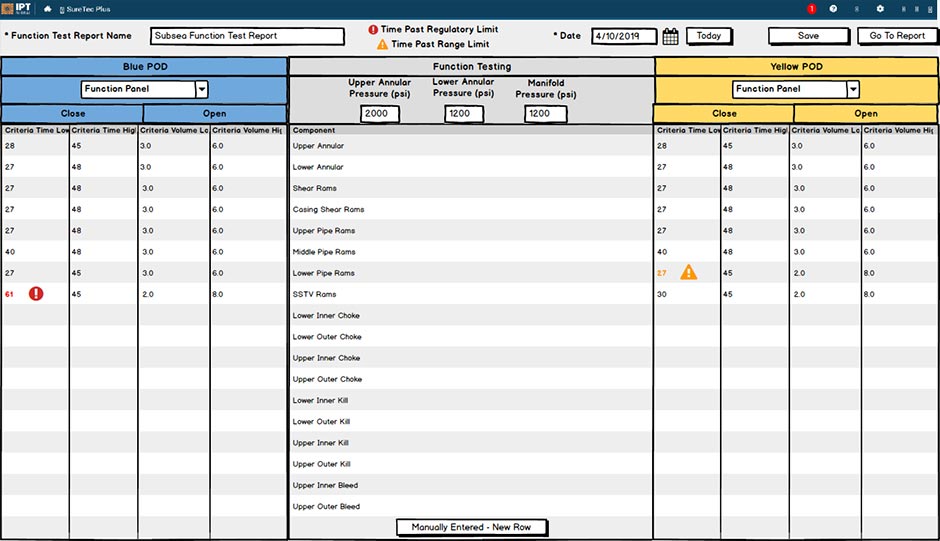Select the Blue POD Close tab
Image resolution: width=940 pixels, height=541 pixels.
click(72, 114)
